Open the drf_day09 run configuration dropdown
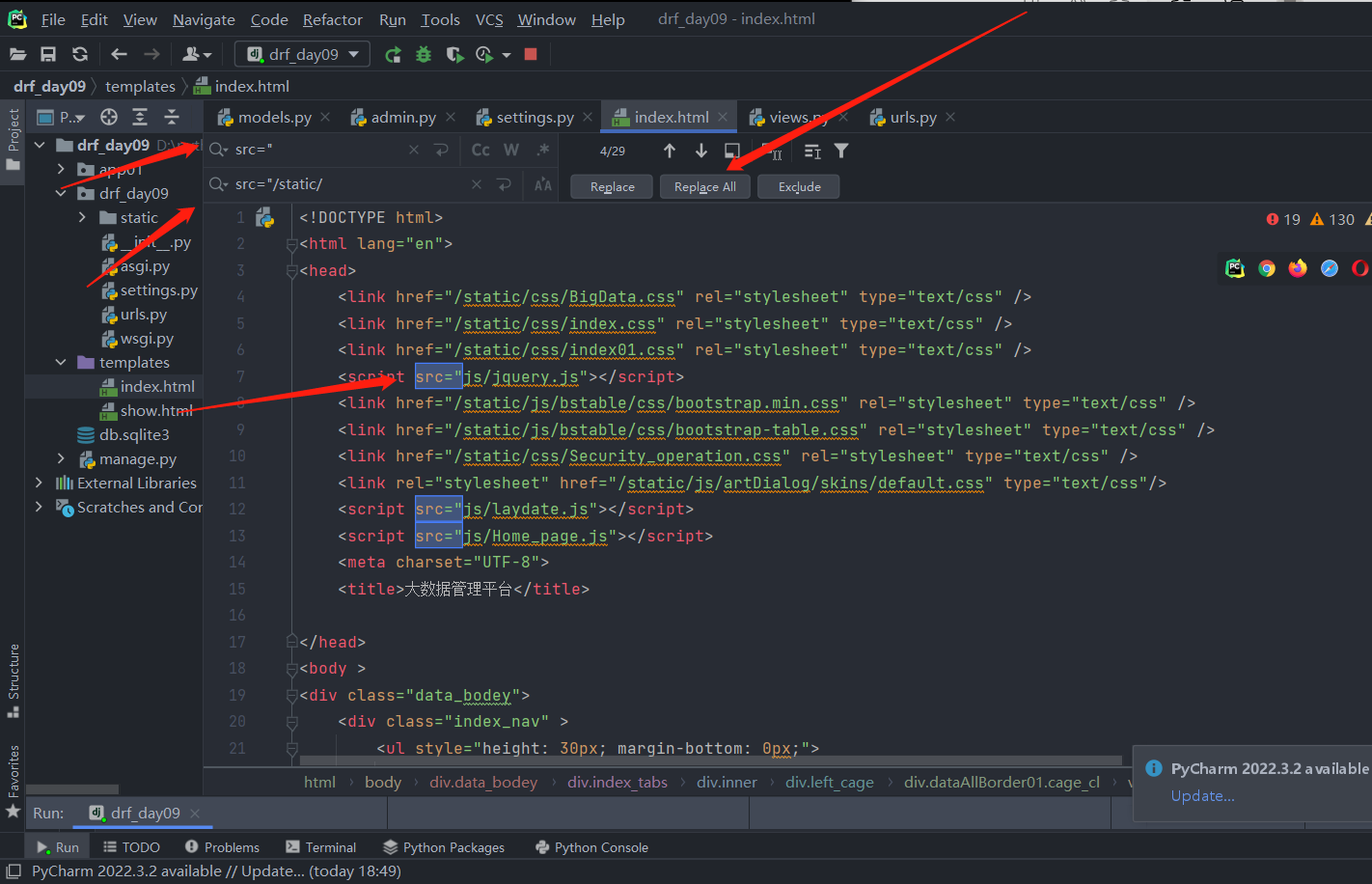Screen dimensions: 1372x884 [302, 54]
